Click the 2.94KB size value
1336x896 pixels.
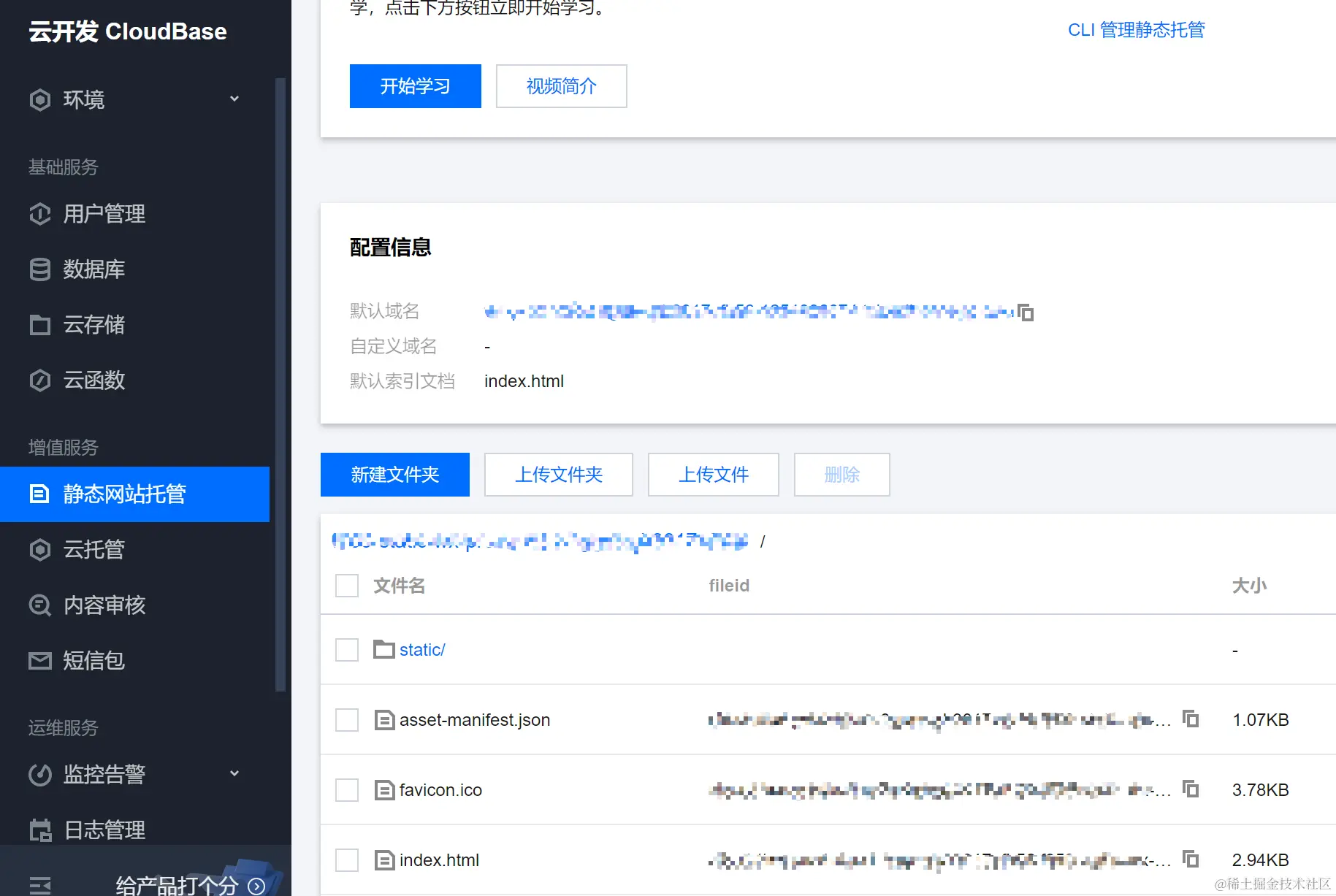(x=1261, y=860)
